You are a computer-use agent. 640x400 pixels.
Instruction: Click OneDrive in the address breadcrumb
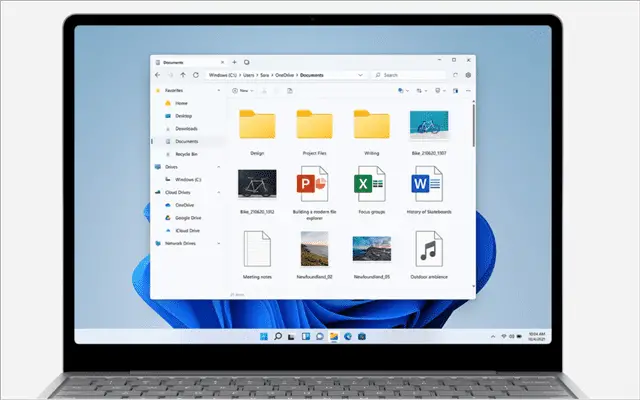click(x=284, y=75)
